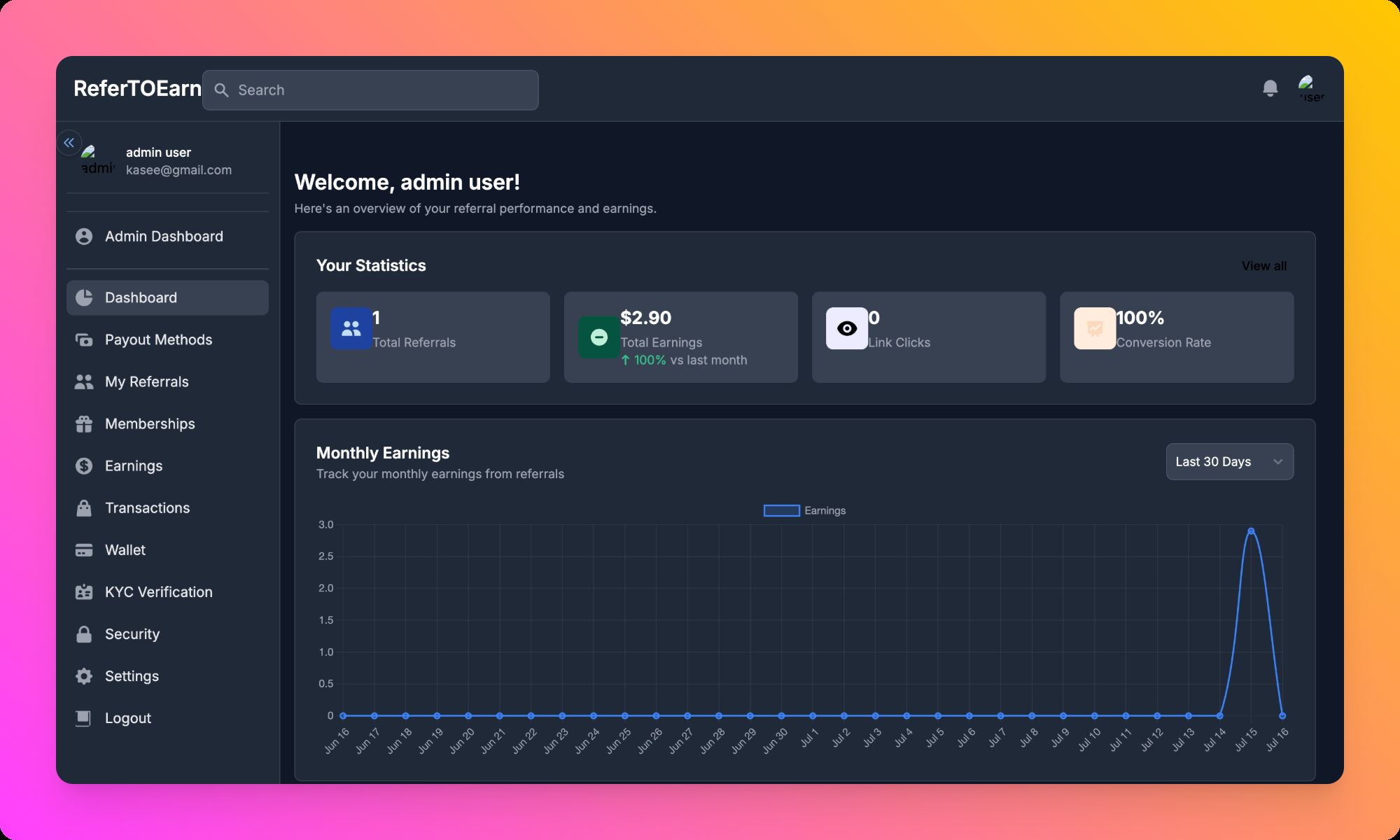Click the Jul 15 peak point on the chart

point(1251,531)
